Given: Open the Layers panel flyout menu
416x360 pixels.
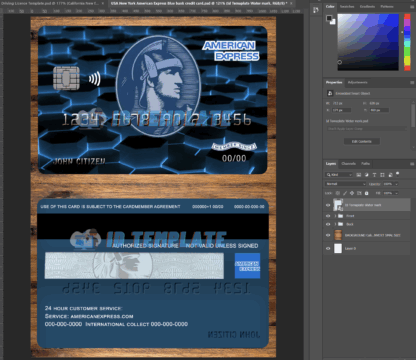Looking at the screenshot, I should point(412,164).
